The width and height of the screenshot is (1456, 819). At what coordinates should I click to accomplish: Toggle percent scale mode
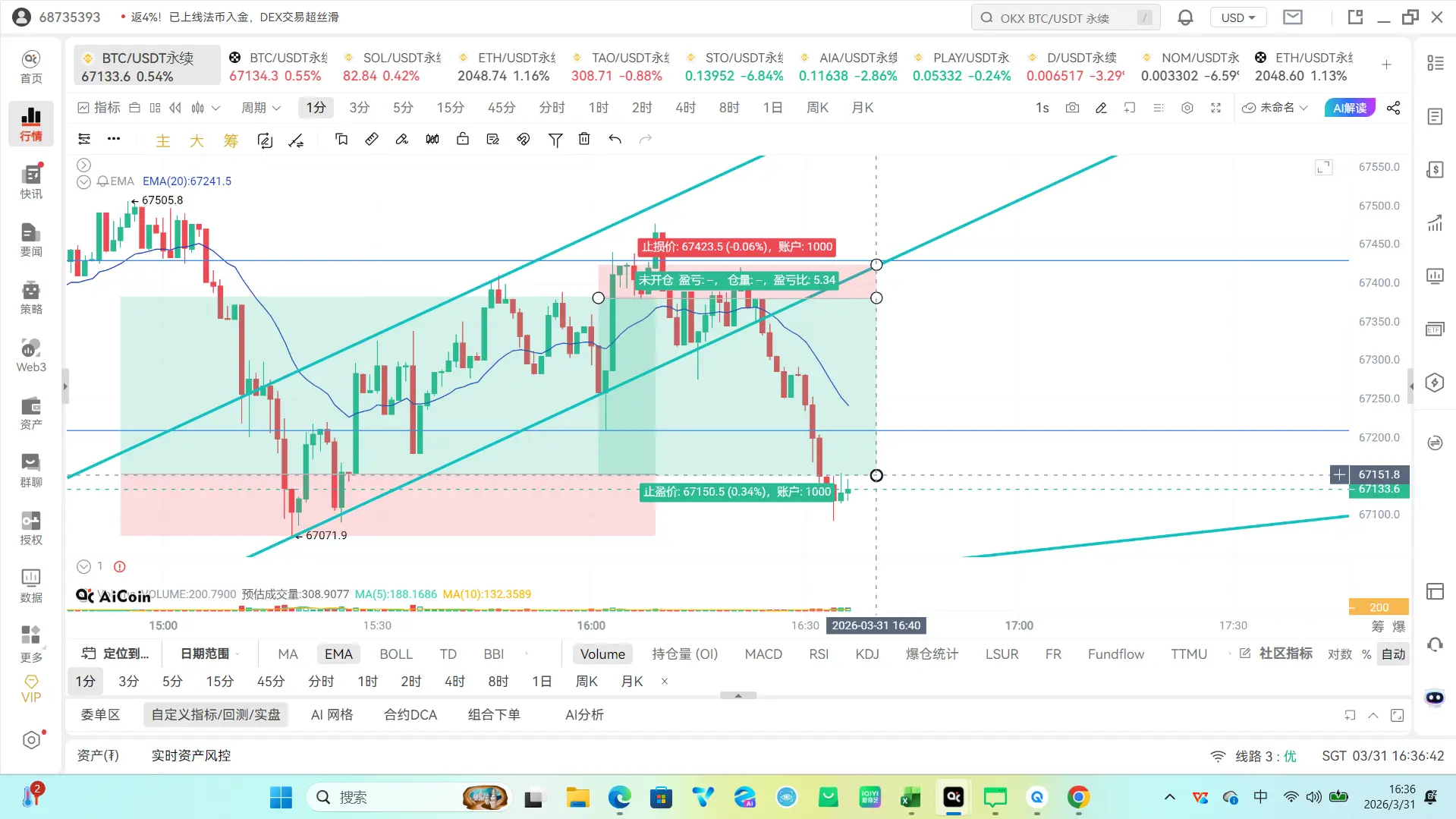point(1366,654)
